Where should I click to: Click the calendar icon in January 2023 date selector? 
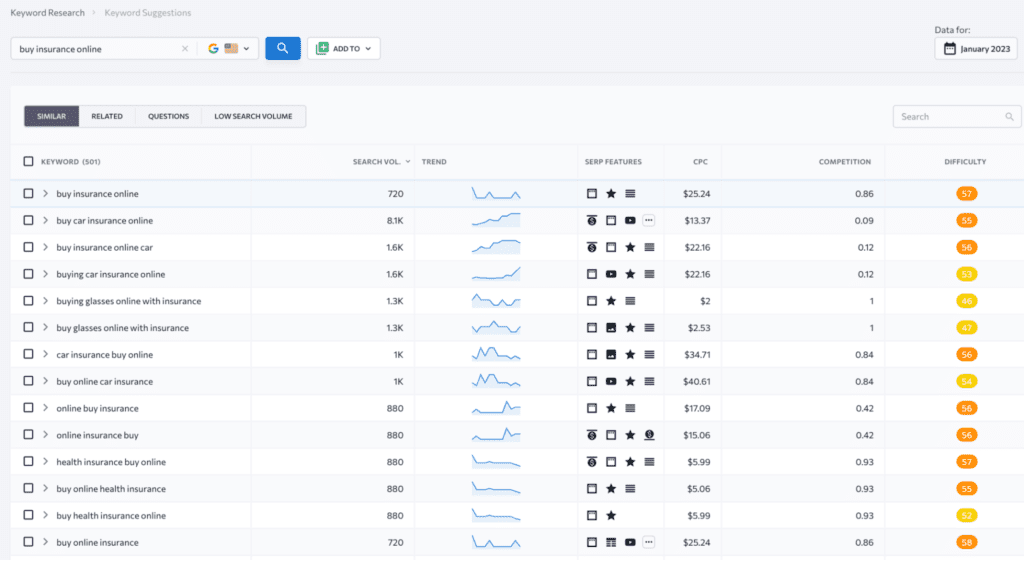949,49
